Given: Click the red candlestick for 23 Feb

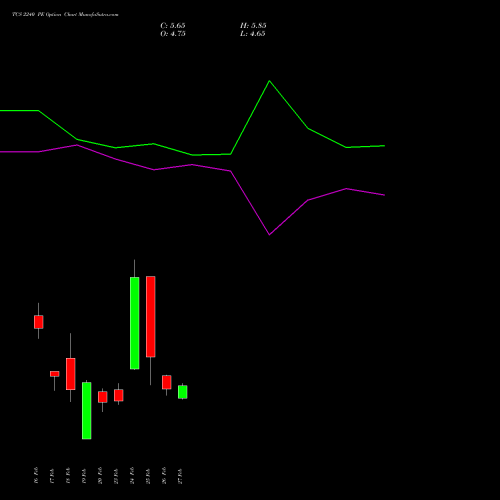Looking at the screenshot, I should tap(119, 395).
